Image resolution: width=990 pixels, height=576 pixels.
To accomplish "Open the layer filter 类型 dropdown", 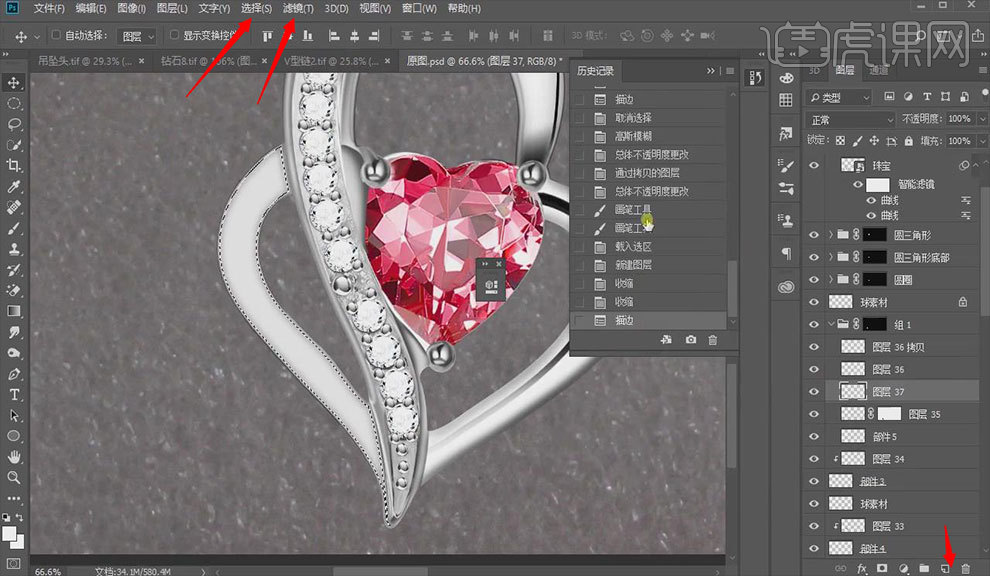I will [x=840, y=98].
